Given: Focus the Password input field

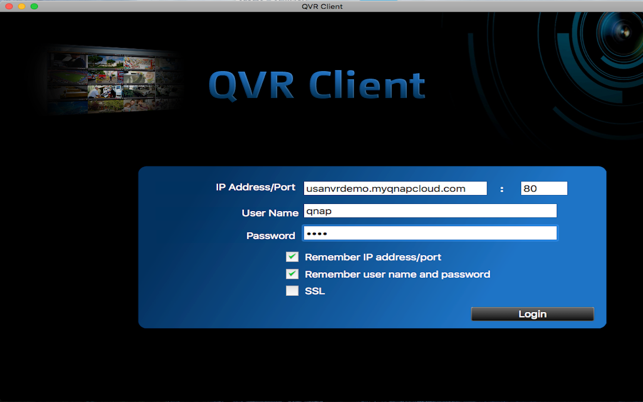Looking at the screenshot, I should coord(430,233).
